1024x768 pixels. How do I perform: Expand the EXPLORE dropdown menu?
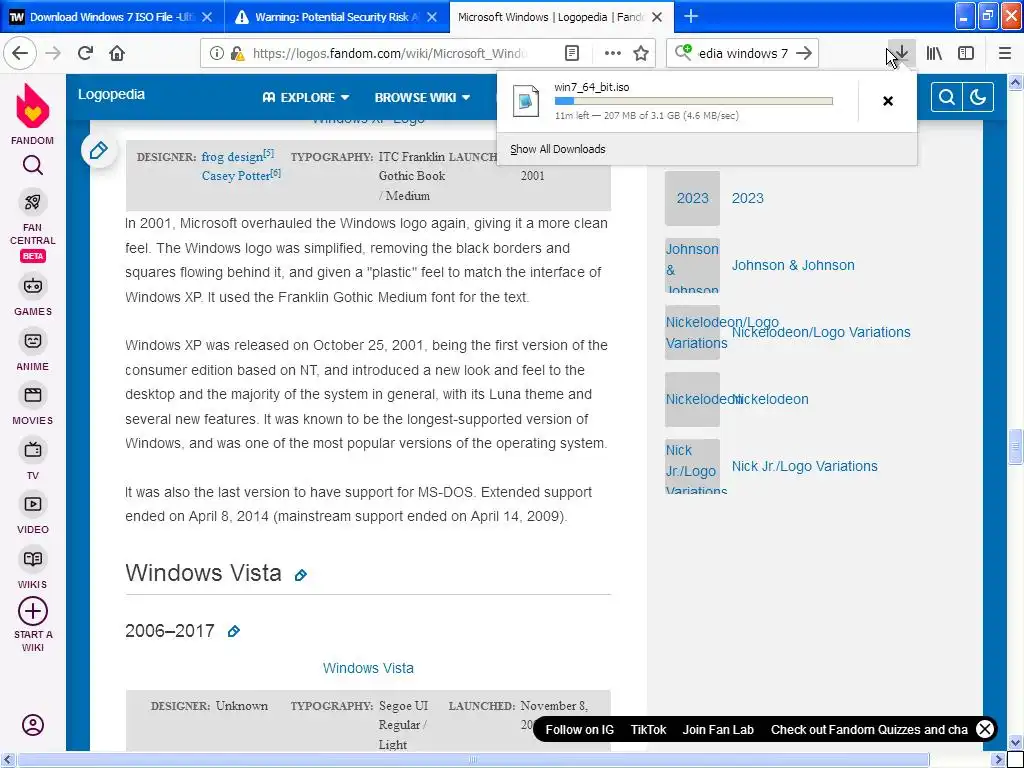pos(306,97)
